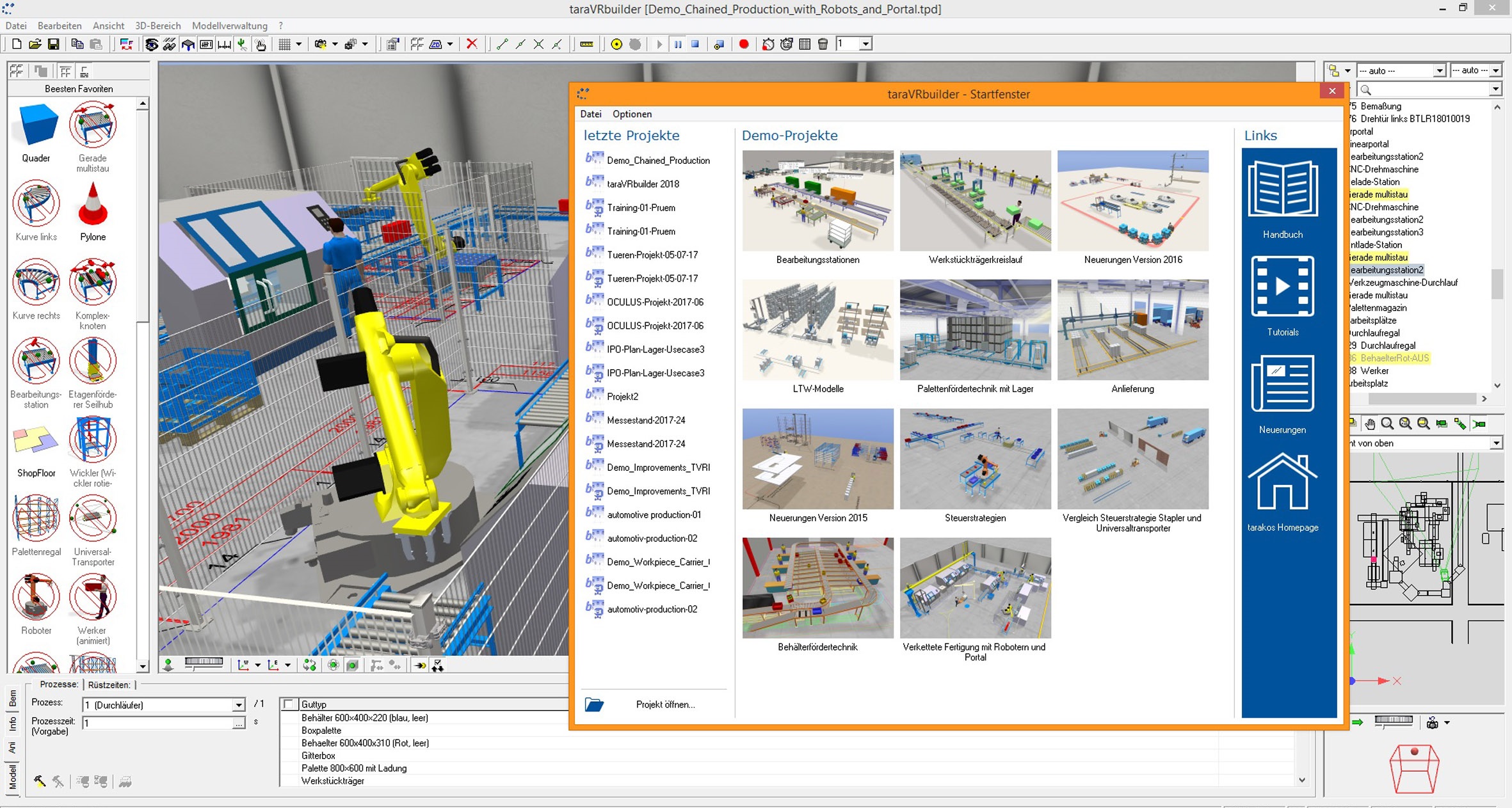
Task: Open Bearbeitungsstationen demo project thumbnail
Action: [x=818, y=201]
